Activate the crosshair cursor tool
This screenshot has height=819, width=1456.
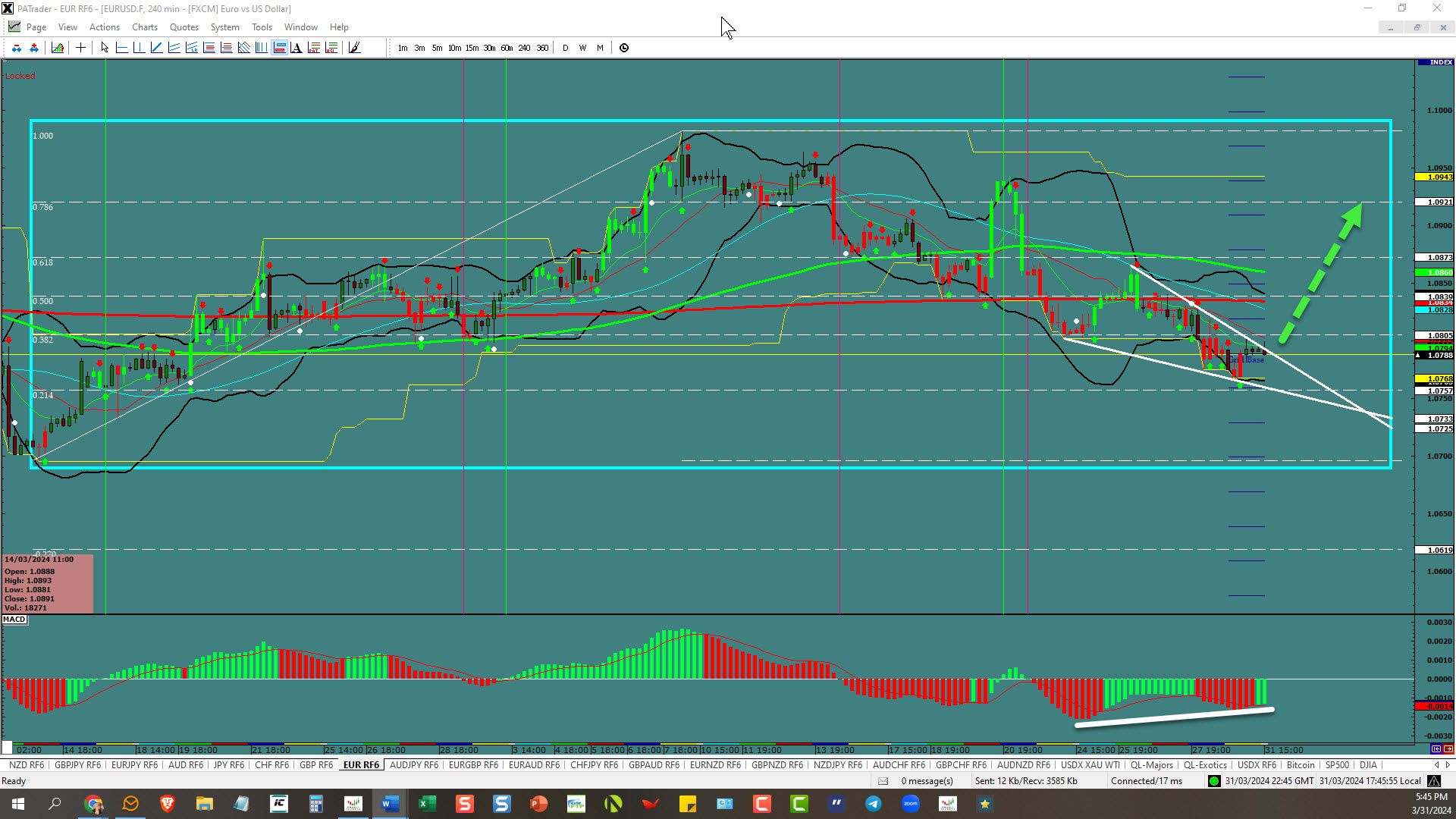80,48
